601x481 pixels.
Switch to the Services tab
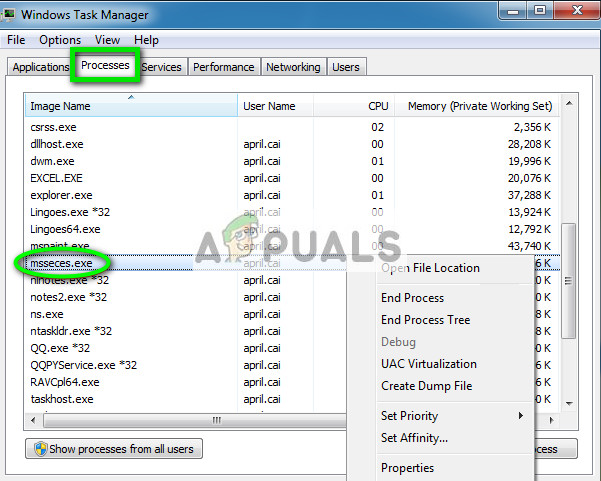tap(161, 67)
